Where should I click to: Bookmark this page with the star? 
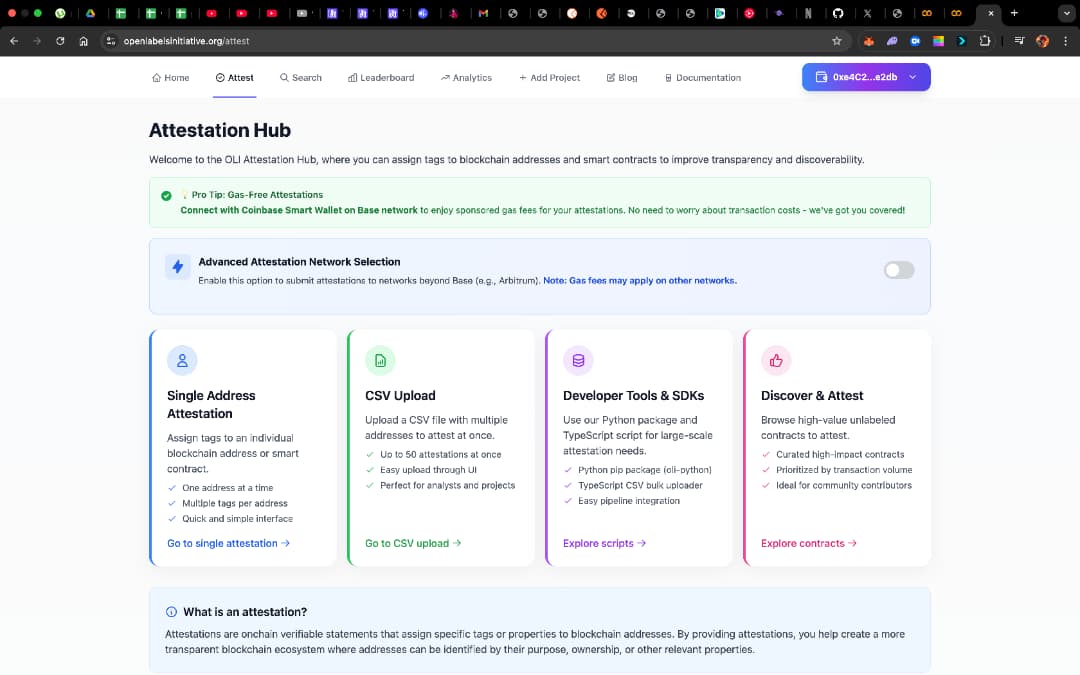pos(837,41)
